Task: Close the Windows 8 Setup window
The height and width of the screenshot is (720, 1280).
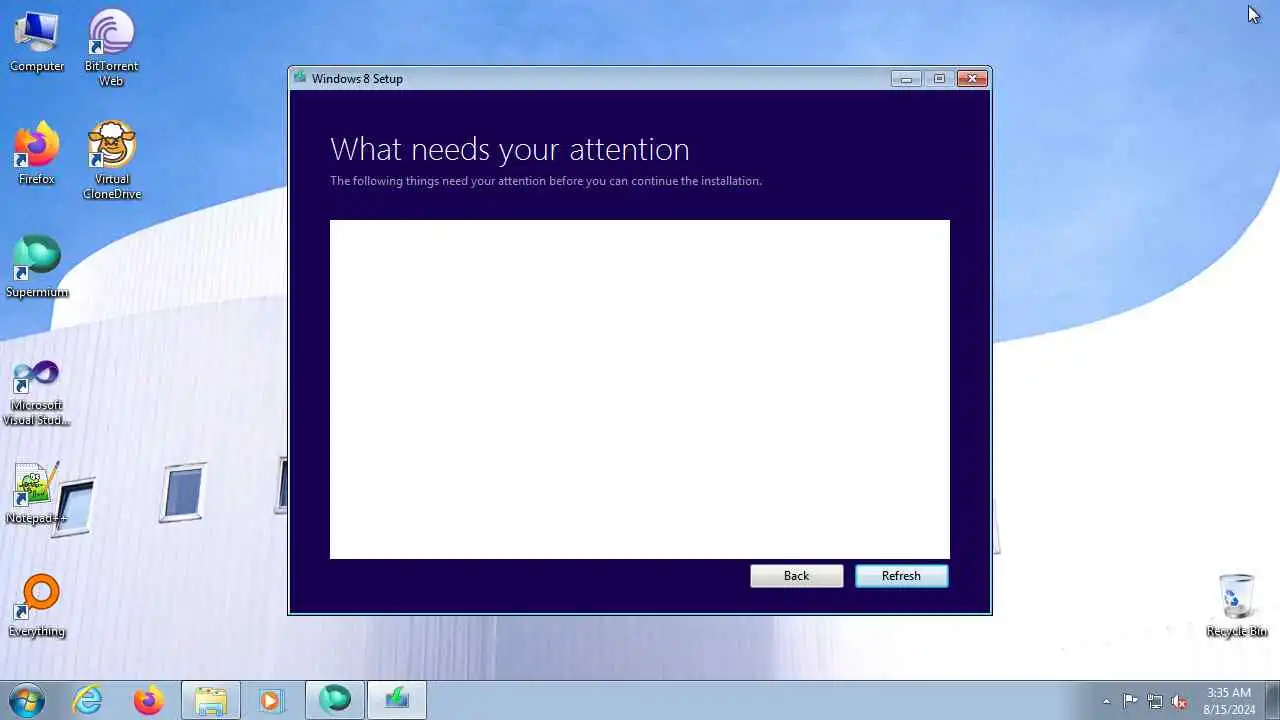Action: pyautogui.click(x=972, y=78)
